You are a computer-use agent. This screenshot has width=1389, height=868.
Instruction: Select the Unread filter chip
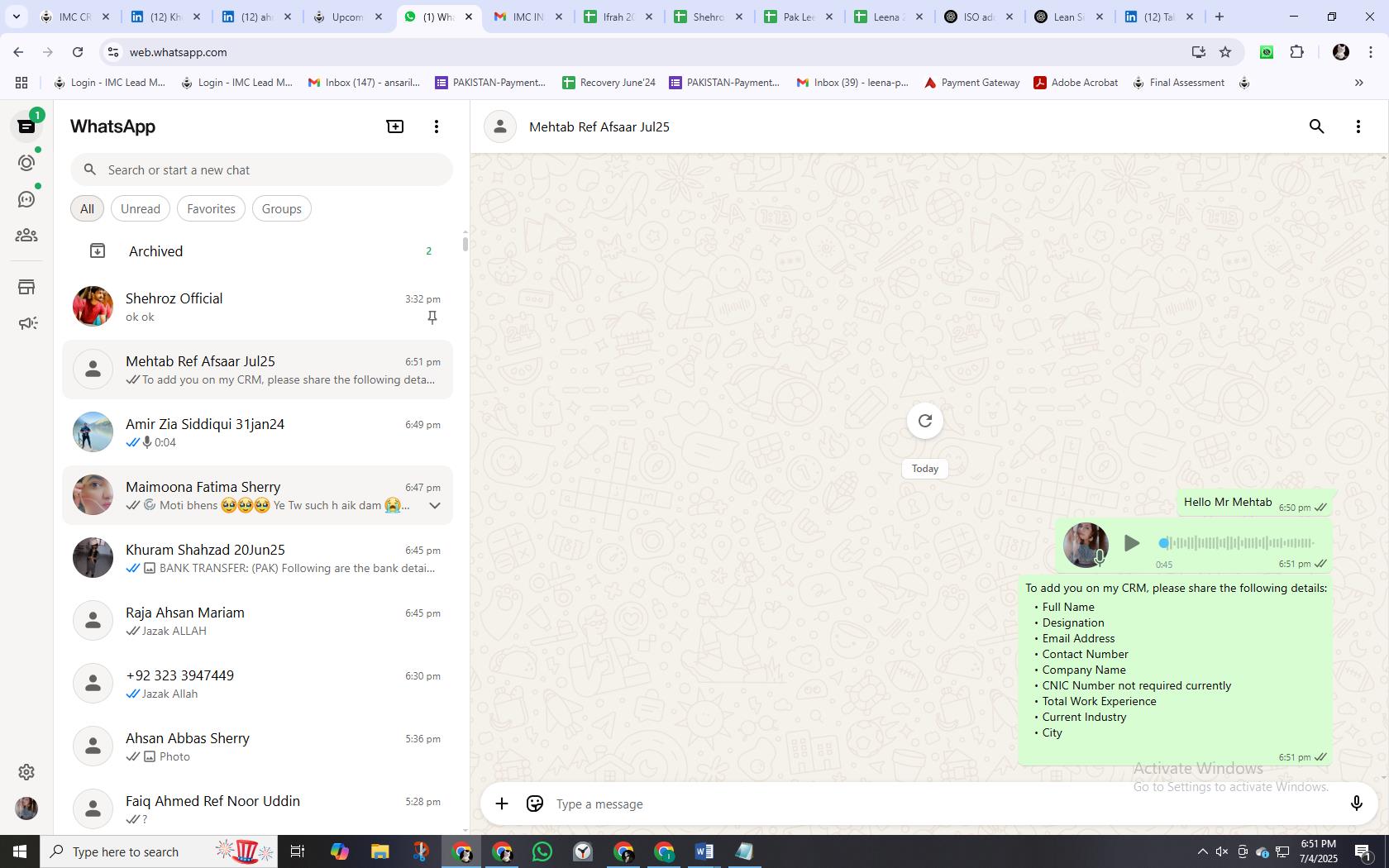[141, 209]
